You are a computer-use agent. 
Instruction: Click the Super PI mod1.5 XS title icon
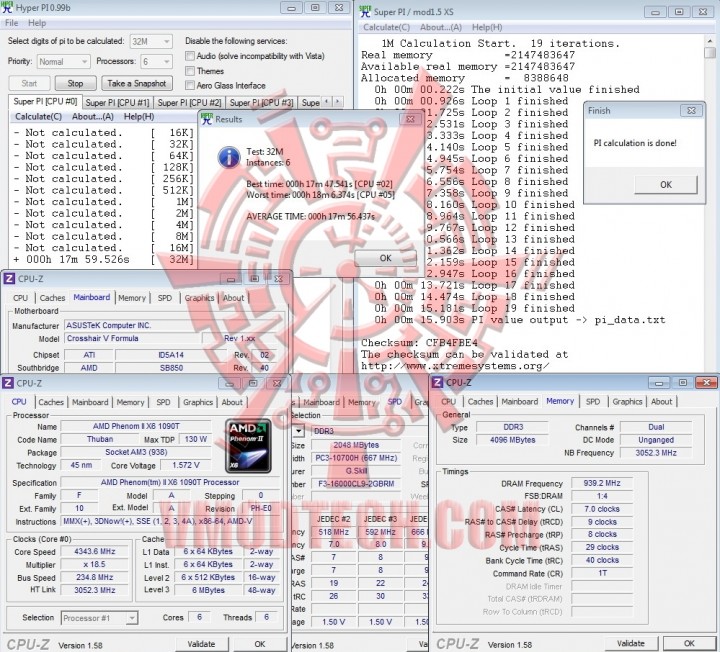(365, 11)
